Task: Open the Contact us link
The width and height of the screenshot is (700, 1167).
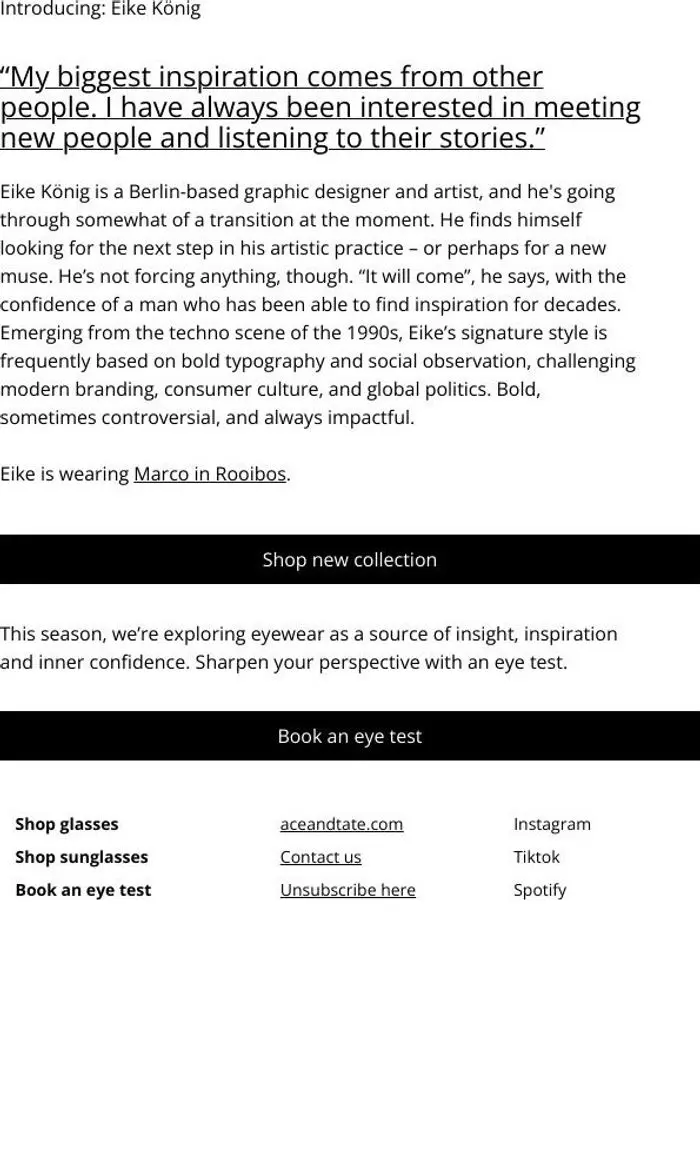Action: (x=321, y=857)
